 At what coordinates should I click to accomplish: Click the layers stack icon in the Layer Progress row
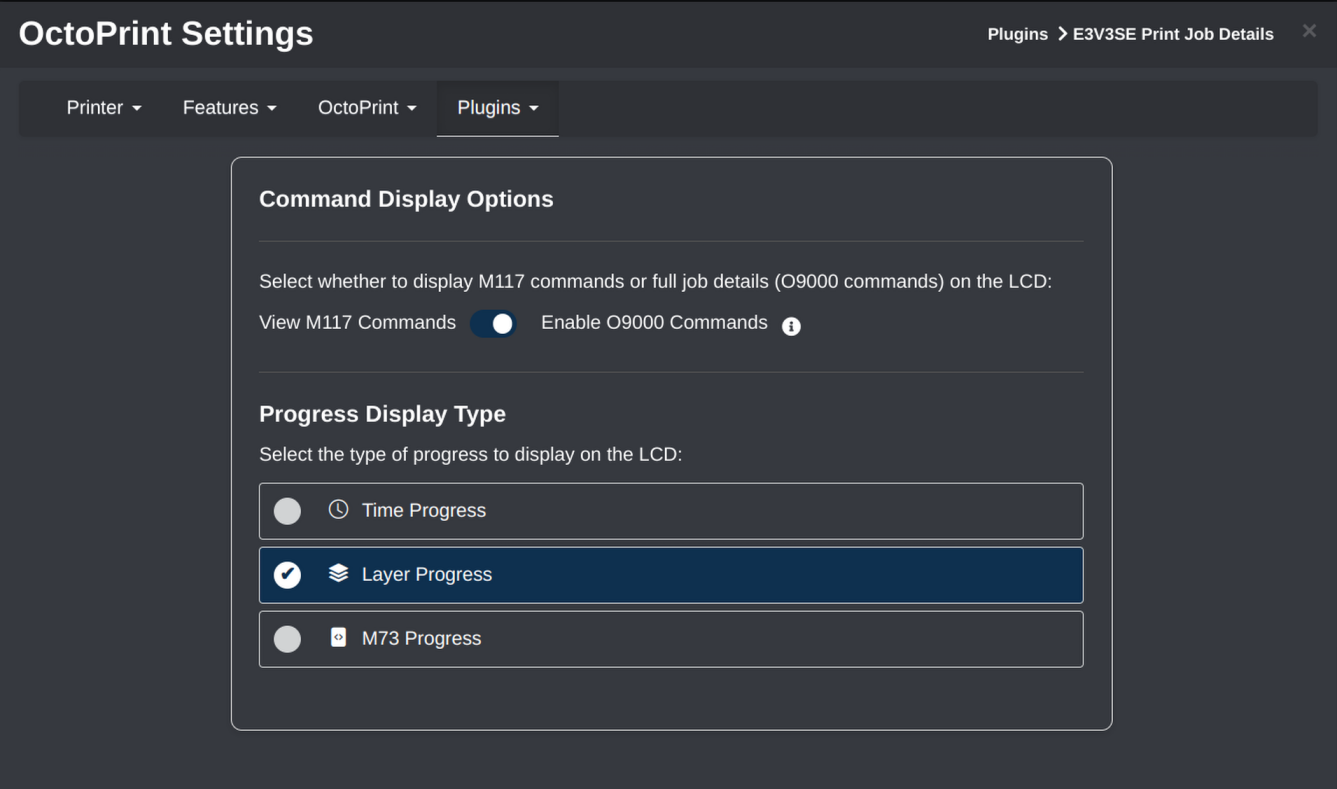pyautogui.click(x=338, y=573)
